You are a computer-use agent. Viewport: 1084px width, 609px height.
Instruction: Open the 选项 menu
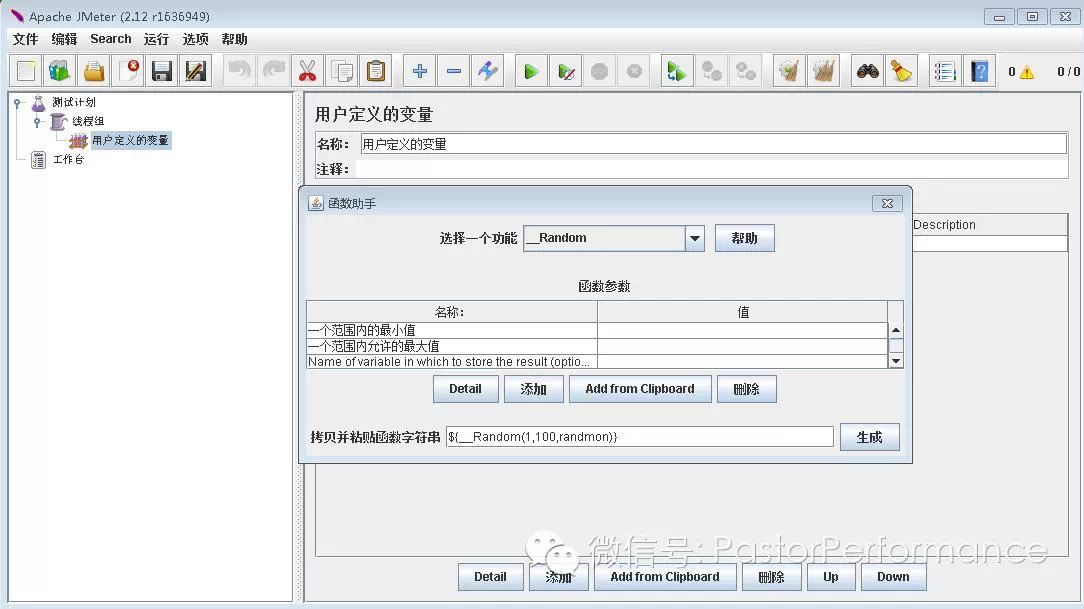pyautogui.click(x=196, y=39)
